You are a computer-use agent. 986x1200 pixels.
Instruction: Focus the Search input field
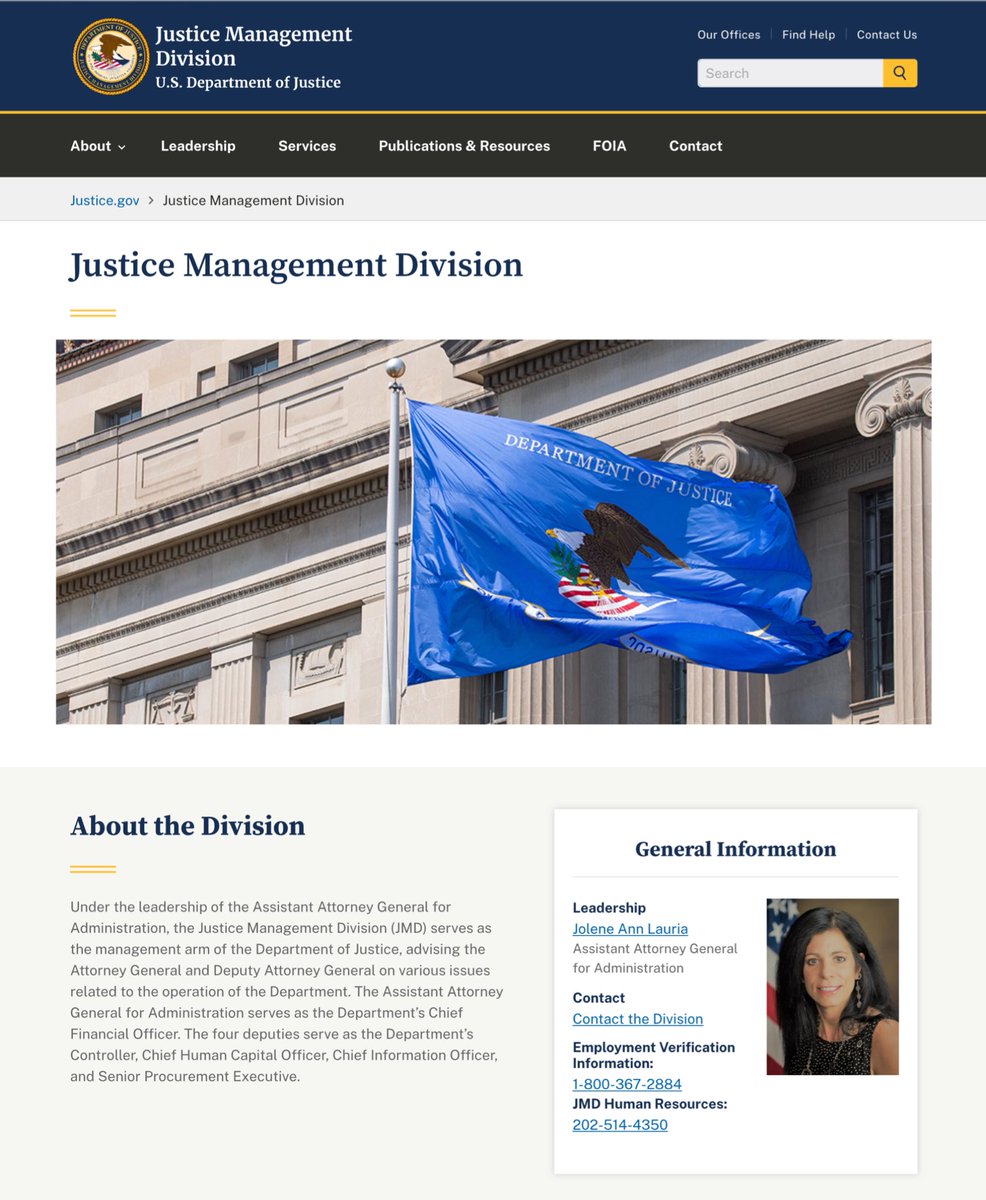tap(790, 73)
